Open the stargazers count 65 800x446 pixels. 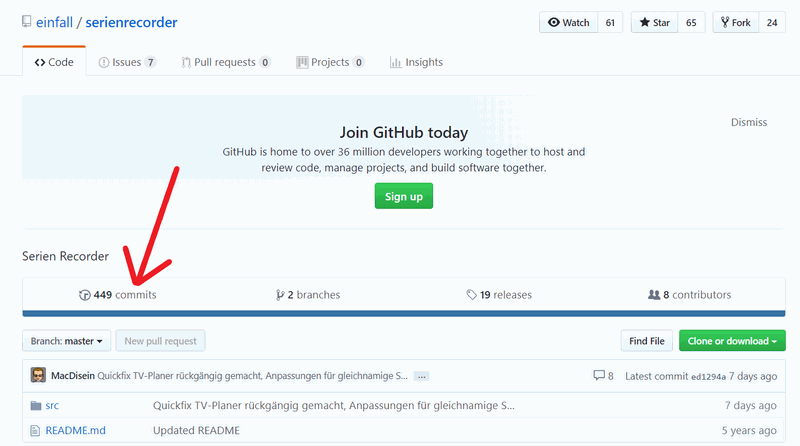(691, 22)
